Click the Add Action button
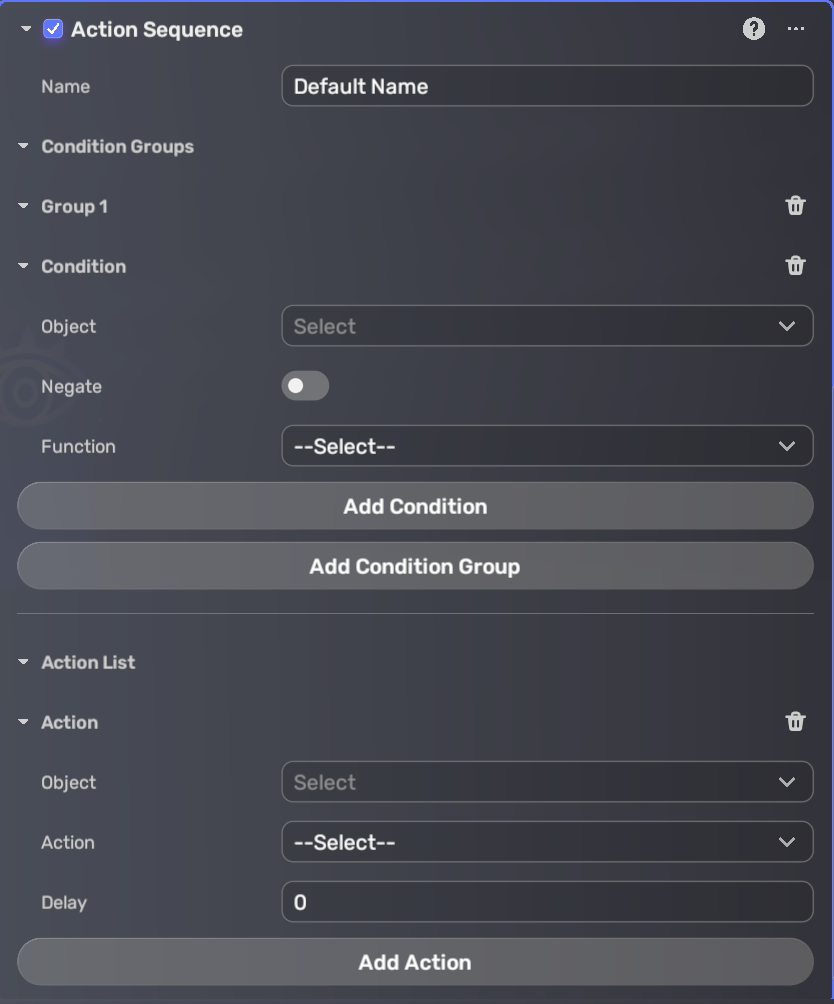Image resolution: width=834 pixels, height=1004 pixels. tap(415, 962)
